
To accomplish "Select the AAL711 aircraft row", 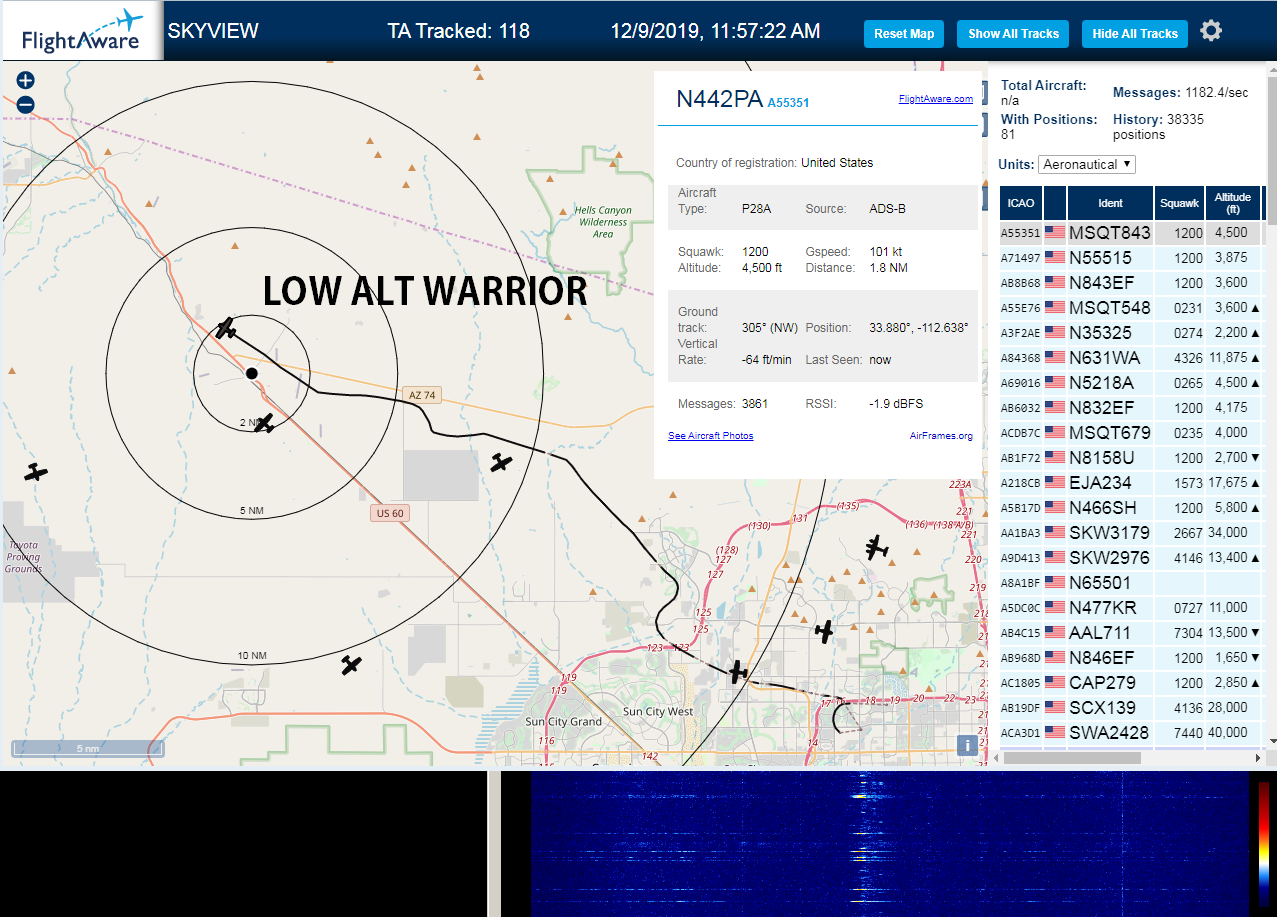I will [1131, 633].
